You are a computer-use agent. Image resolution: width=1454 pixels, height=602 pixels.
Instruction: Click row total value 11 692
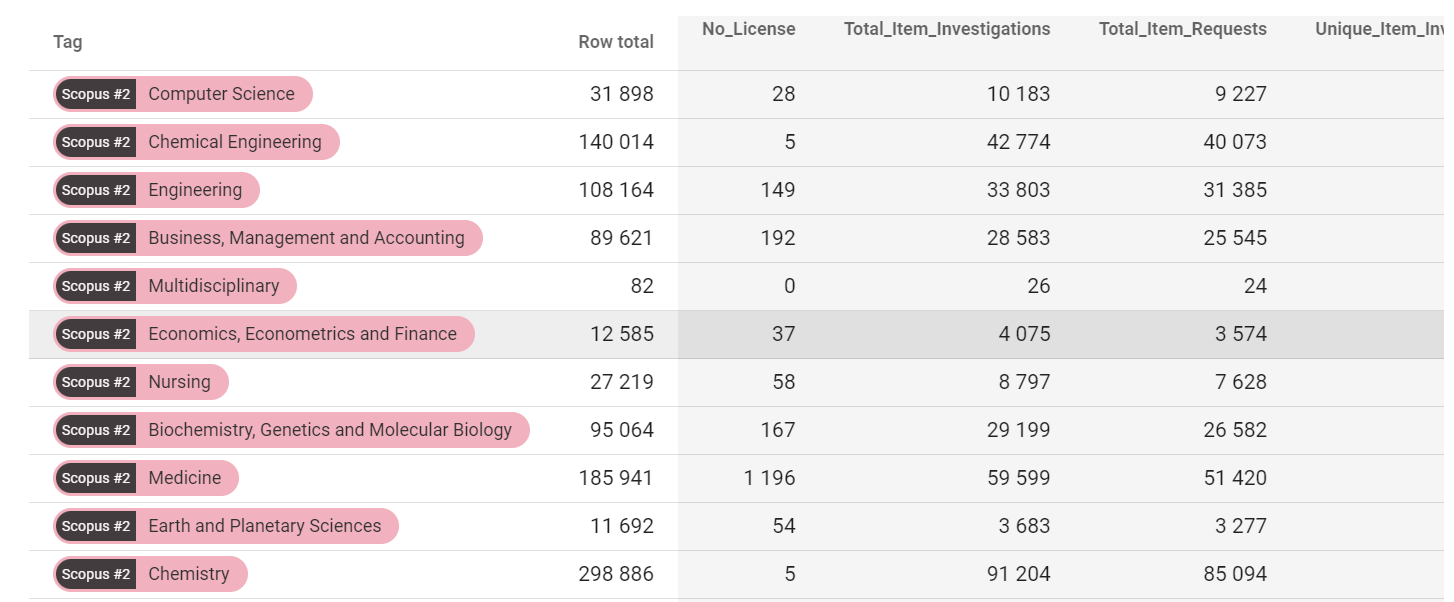[622, 526]
